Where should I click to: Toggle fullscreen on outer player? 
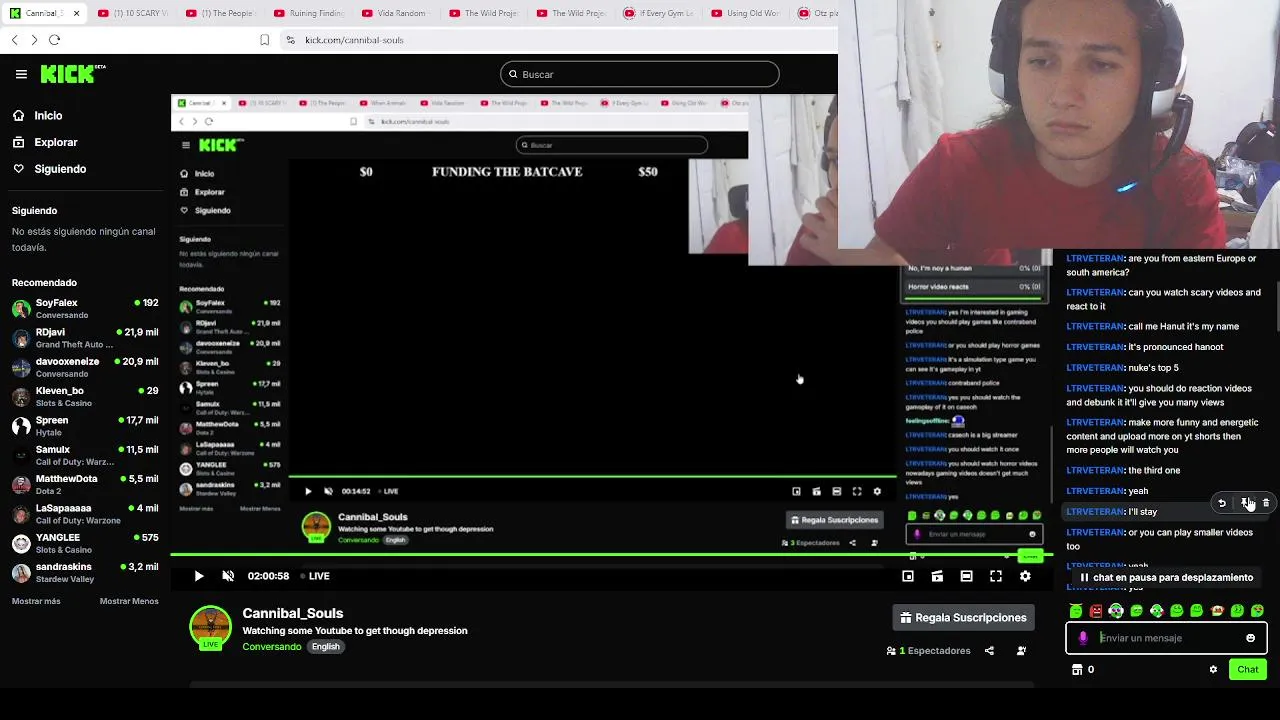[996, 576]
